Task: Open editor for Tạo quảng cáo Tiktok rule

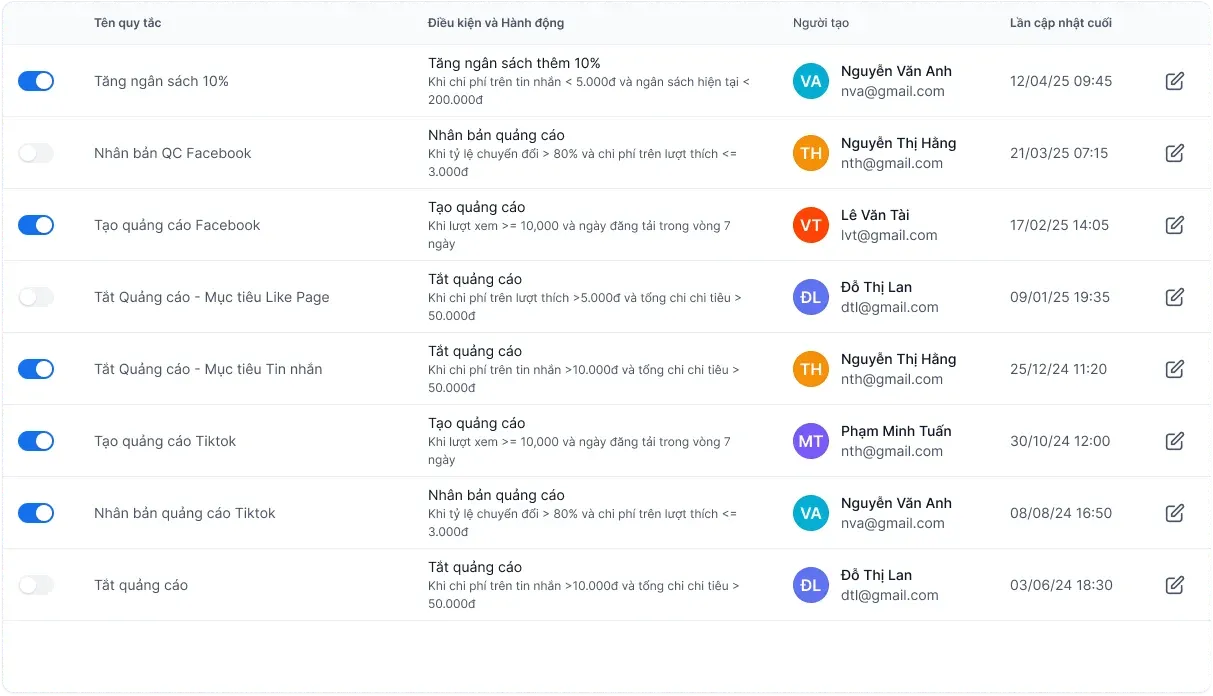Action: coord(1175,441)
